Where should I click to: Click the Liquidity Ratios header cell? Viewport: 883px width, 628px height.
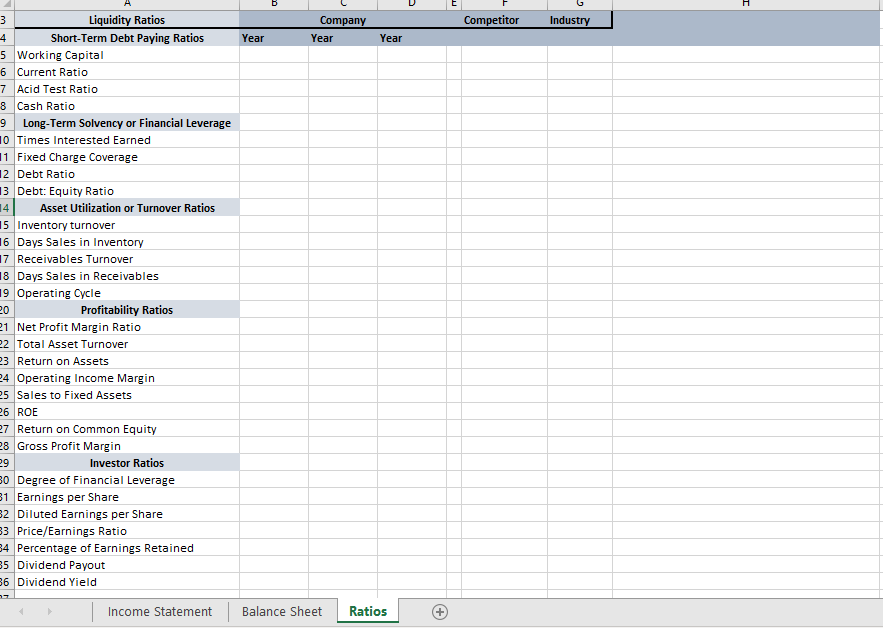126,19
